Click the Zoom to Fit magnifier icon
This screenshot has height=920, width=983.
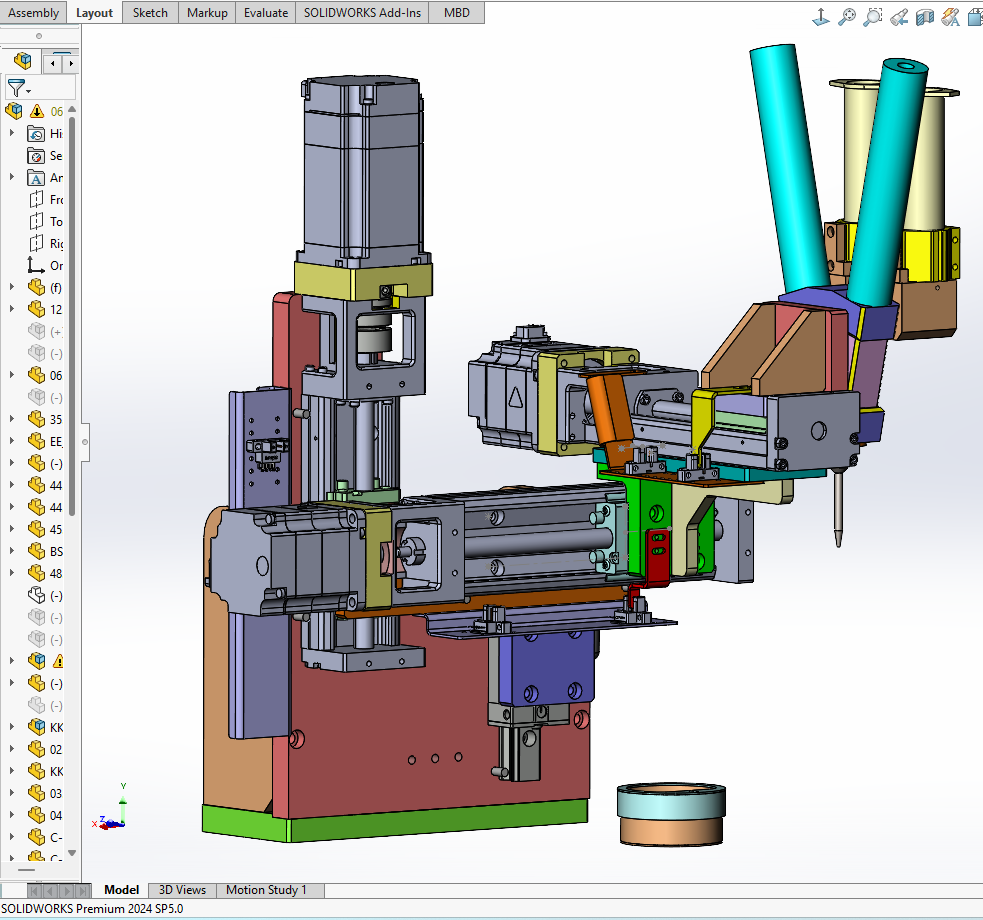click(x=847, y=16)
